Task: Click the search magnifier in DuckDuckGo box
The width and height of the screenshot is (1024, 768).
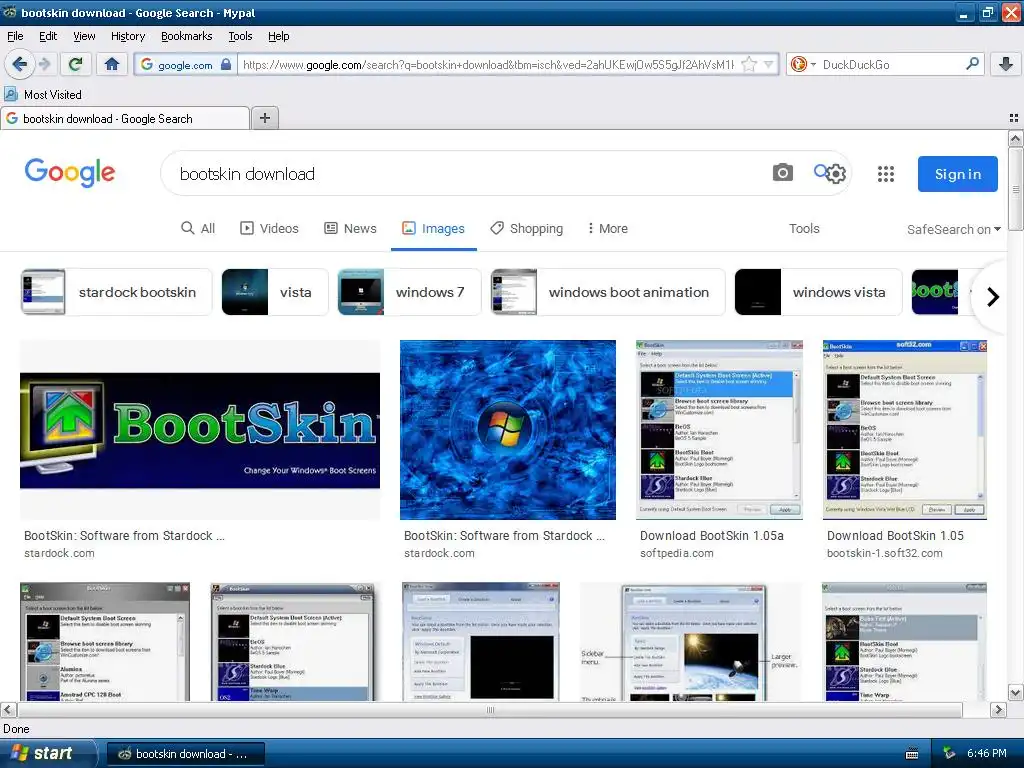Action: pos(972,64)
